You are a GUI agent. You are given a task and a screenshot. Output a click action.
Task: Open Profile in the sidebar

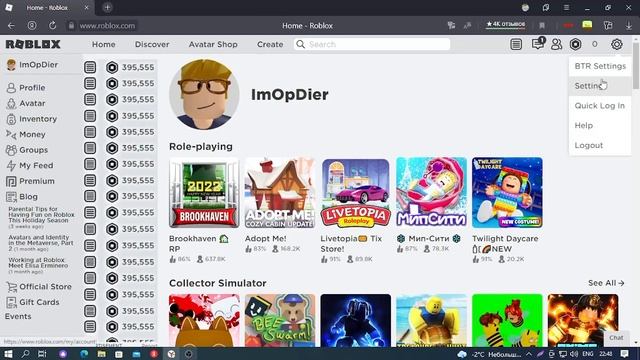(26, 88)
